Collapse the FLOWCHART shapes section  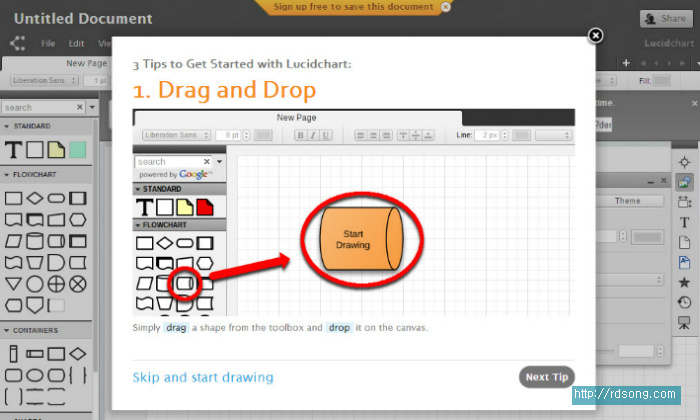pyautogui.click(x=6, y=174)
